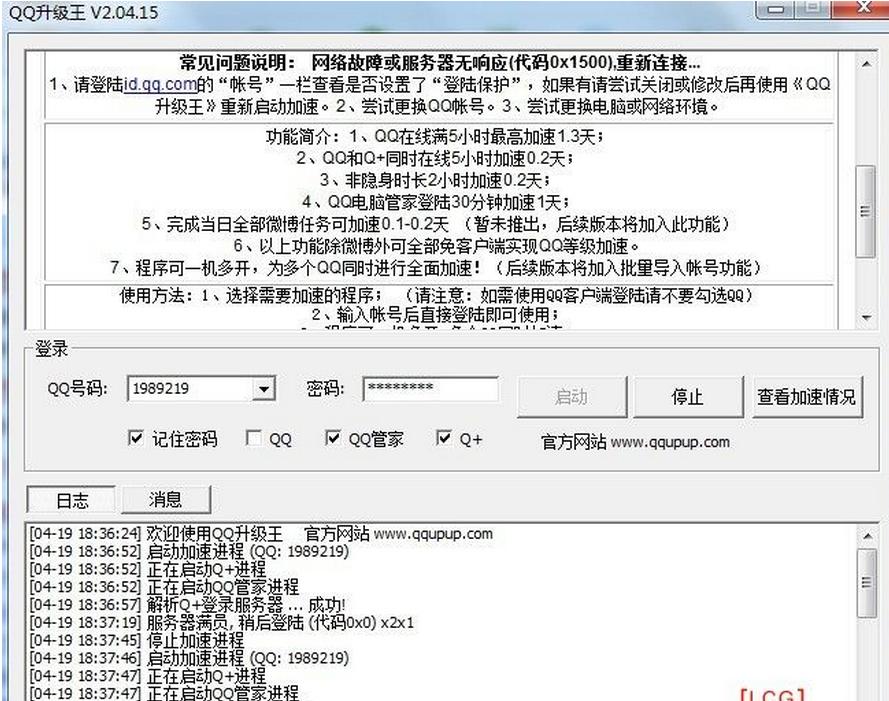Click the 停止 stop button
Image resolution: width=889 pixels, height=701 pixels.
pyautogui.click(x=687, y=396)
